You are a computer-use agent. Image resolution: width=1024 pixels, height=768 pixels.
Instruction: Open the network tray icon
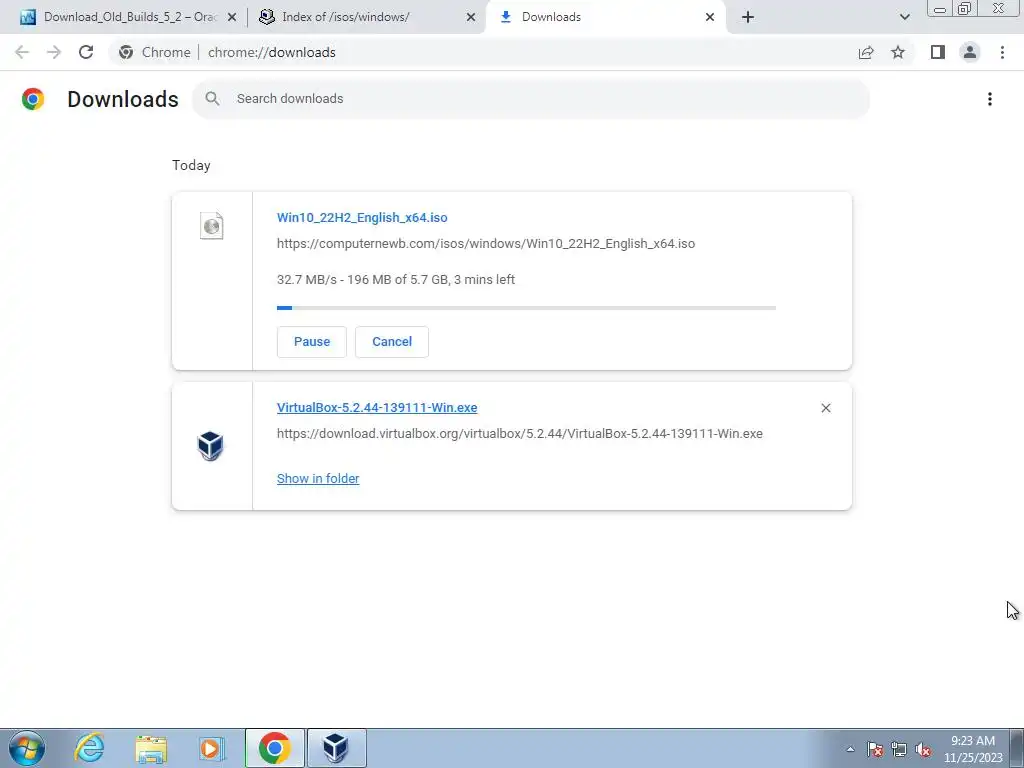click(899, 749)
